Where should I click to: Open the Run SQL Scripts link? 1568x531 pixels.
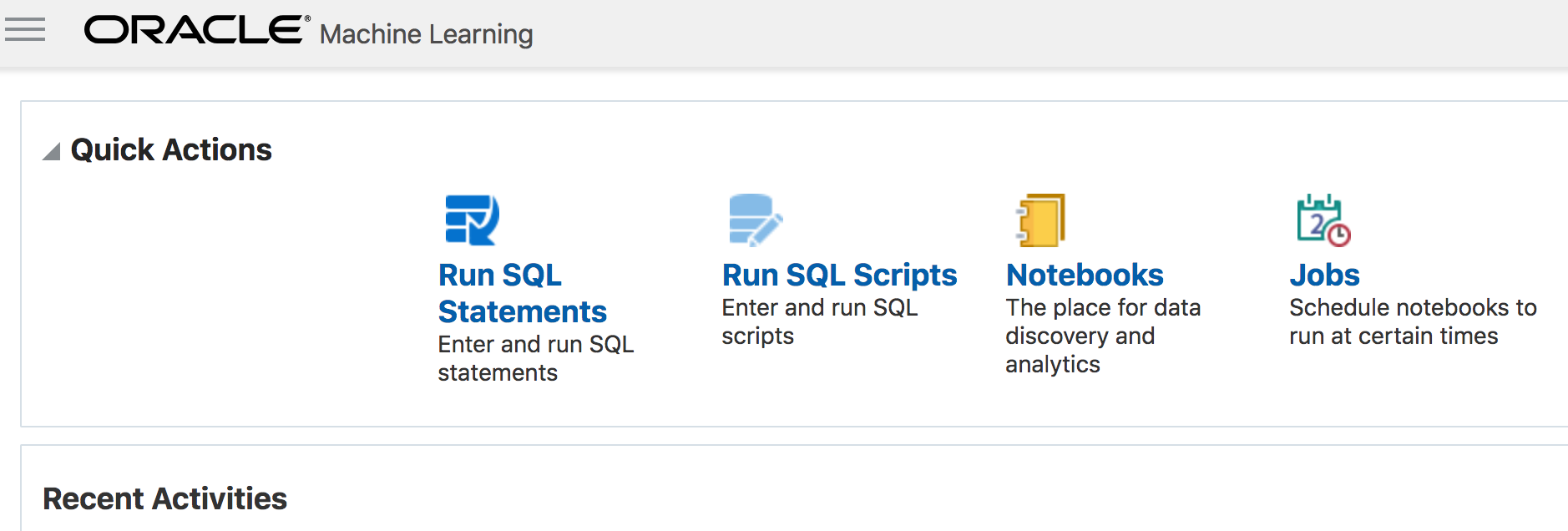(839, 275)
